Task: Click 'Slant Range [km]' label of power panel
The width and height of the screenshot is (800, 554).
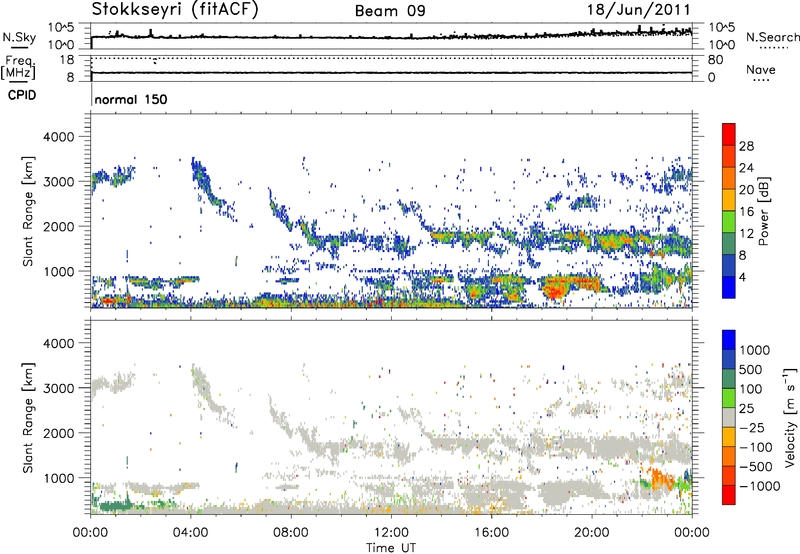Action: [28, 211]
